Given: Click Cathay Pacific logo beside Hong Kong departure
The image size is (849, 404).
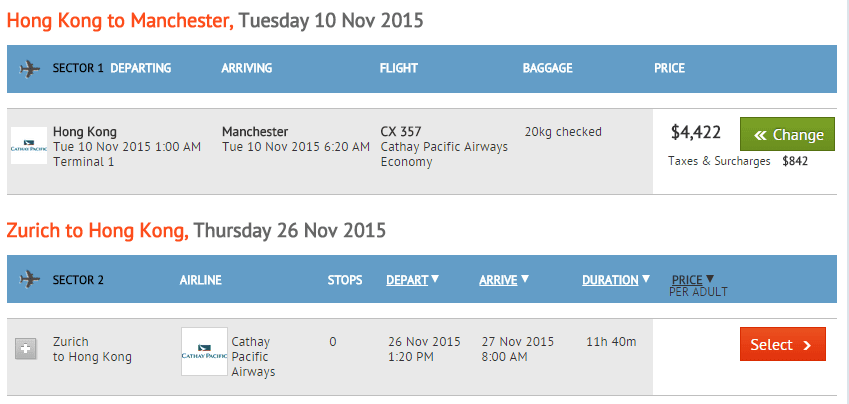Looking at the screenshot, I should pyautogui.click(x=28, y=146).
